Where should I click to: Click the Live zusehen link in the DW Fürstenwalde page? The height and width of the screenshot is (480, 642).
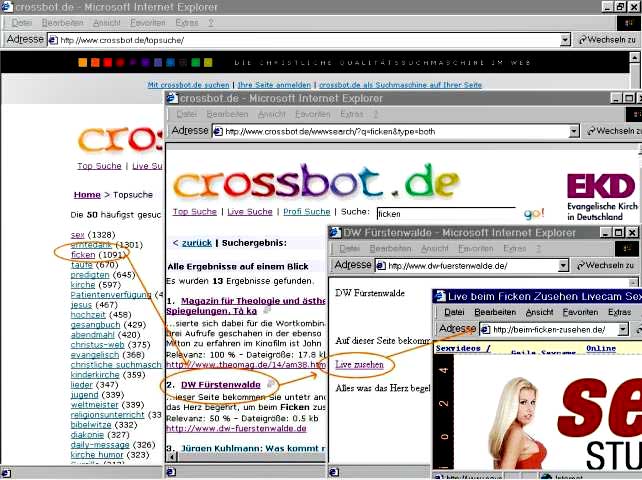359,365
